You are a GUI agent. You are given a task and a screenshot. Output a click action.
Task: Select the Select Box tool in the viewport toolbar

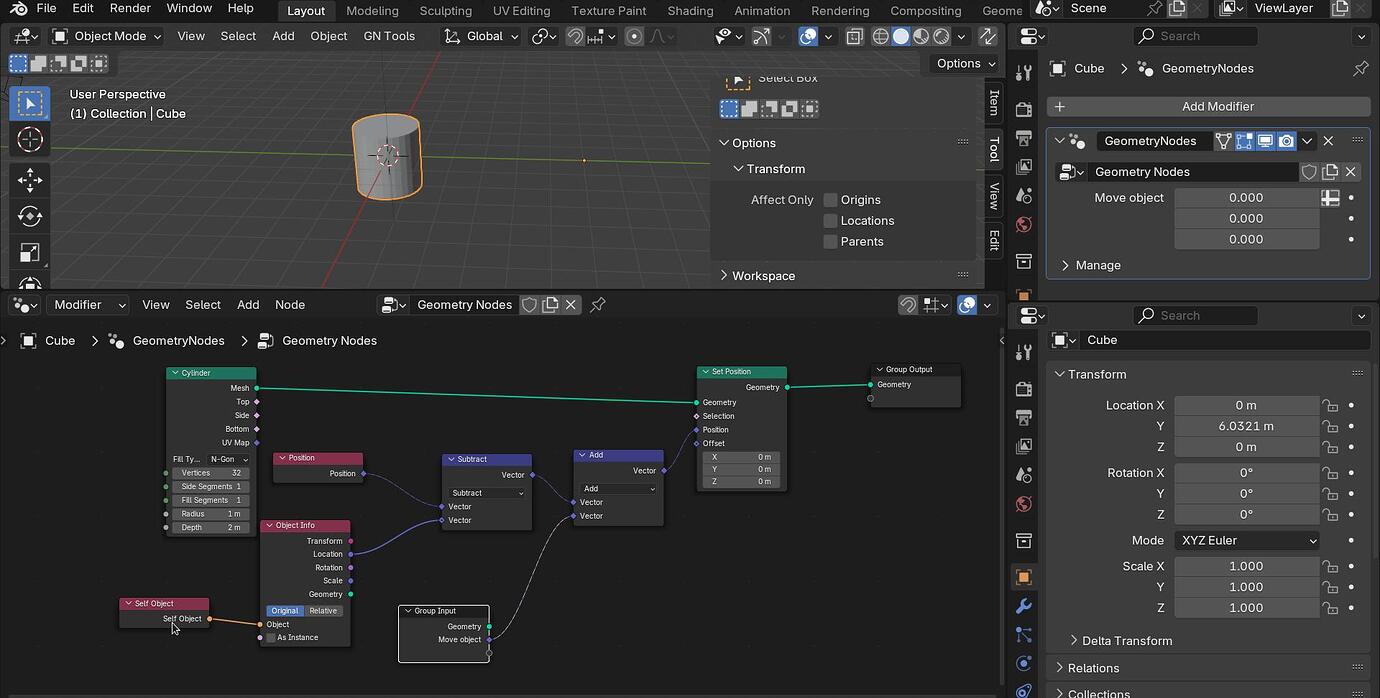(29, 104)
